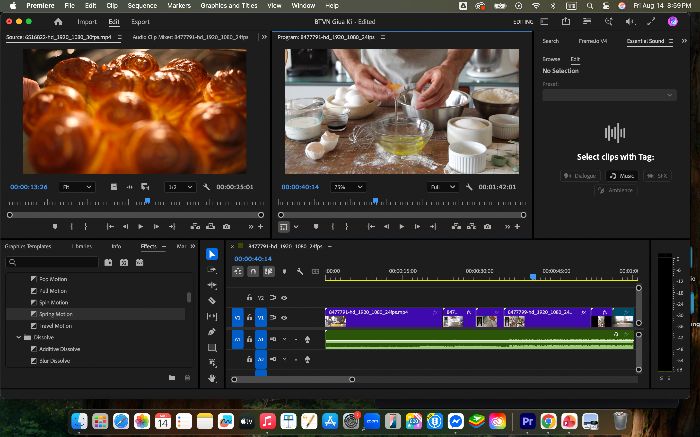700x437 pixels.
Task: Select the Type tool above Hand tool
Action: point(212,363)
